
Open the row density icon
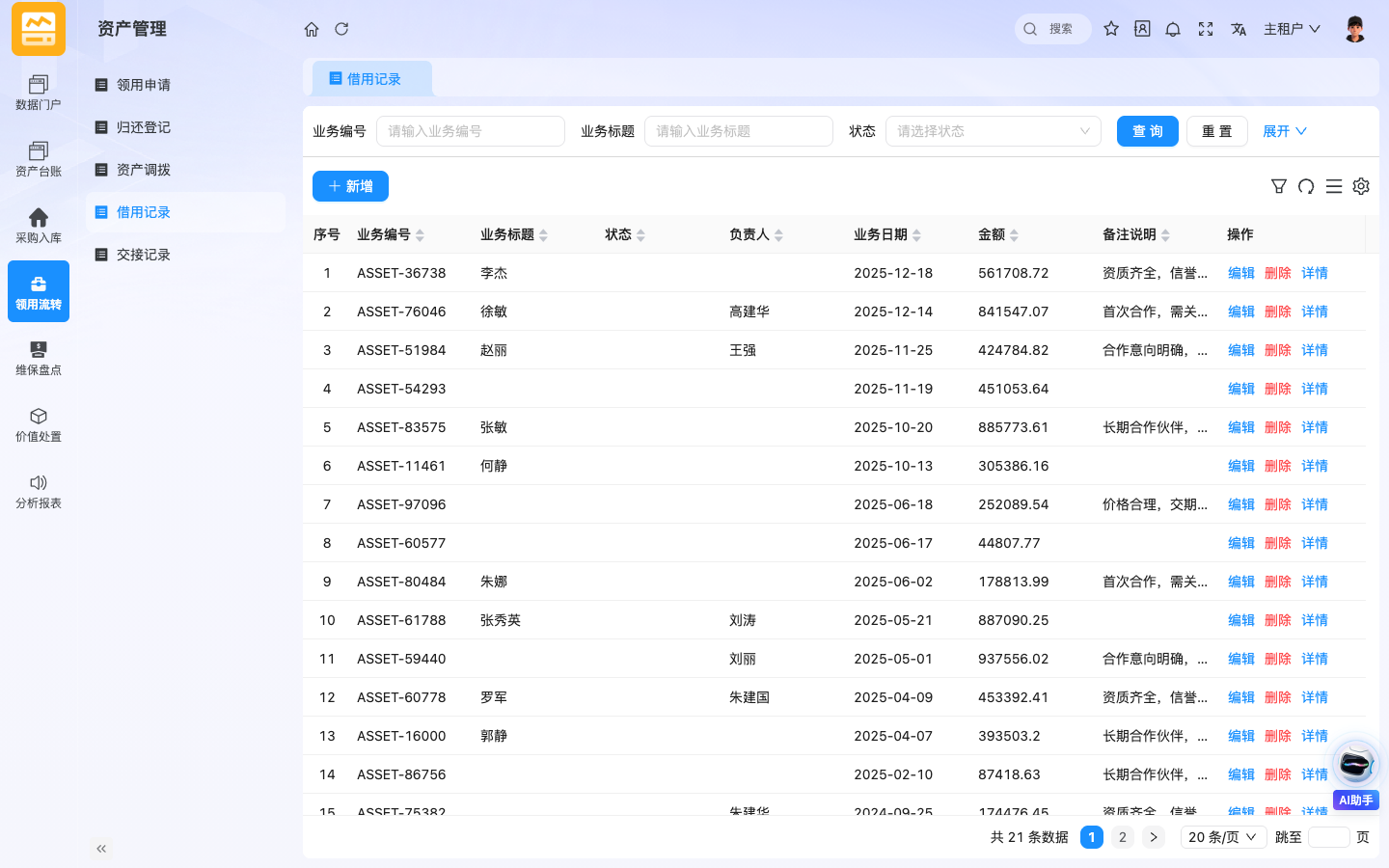[1334, 186]
